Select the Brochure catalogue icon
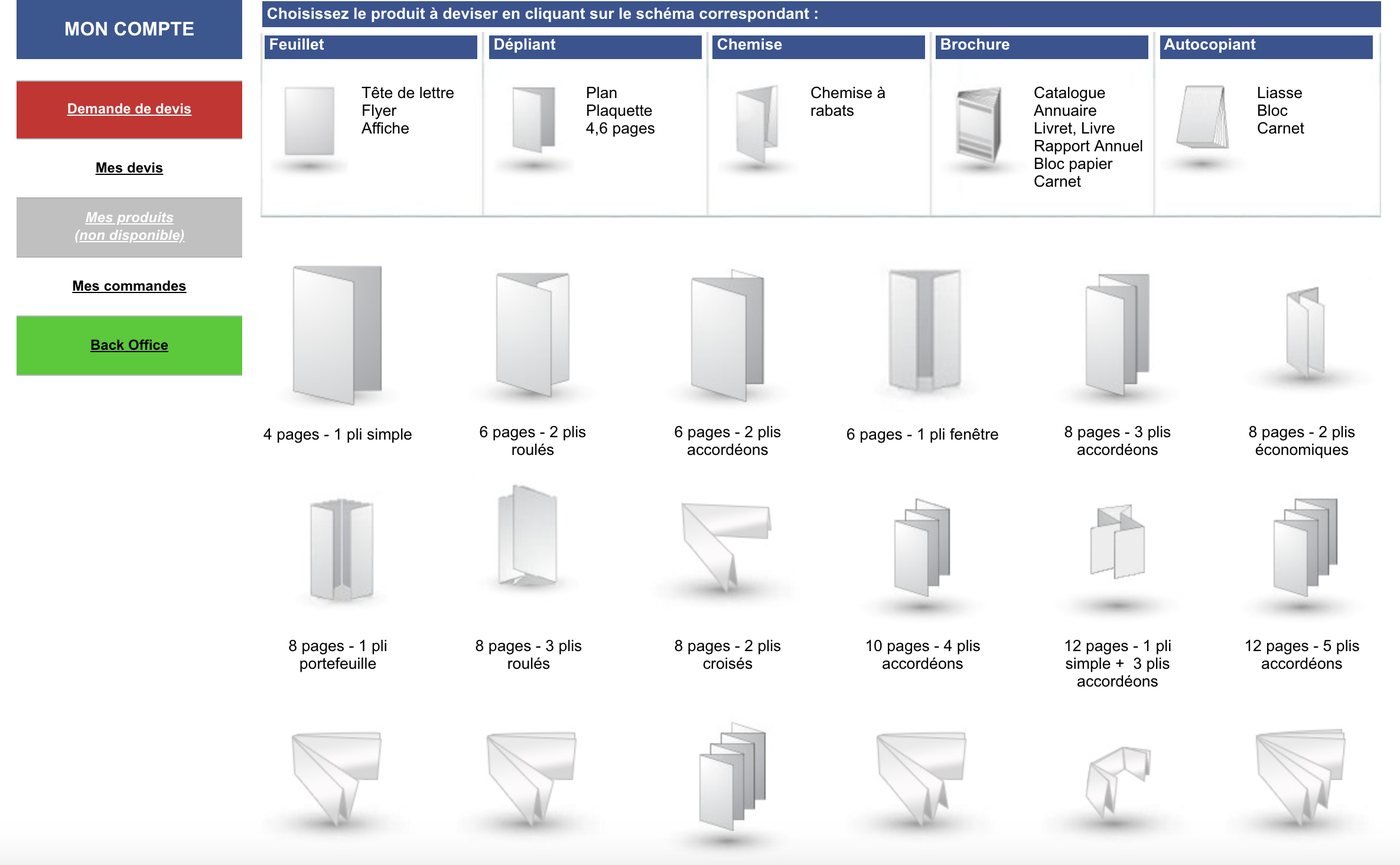This screenshot has width=1400, height=865. click(979, 125)
